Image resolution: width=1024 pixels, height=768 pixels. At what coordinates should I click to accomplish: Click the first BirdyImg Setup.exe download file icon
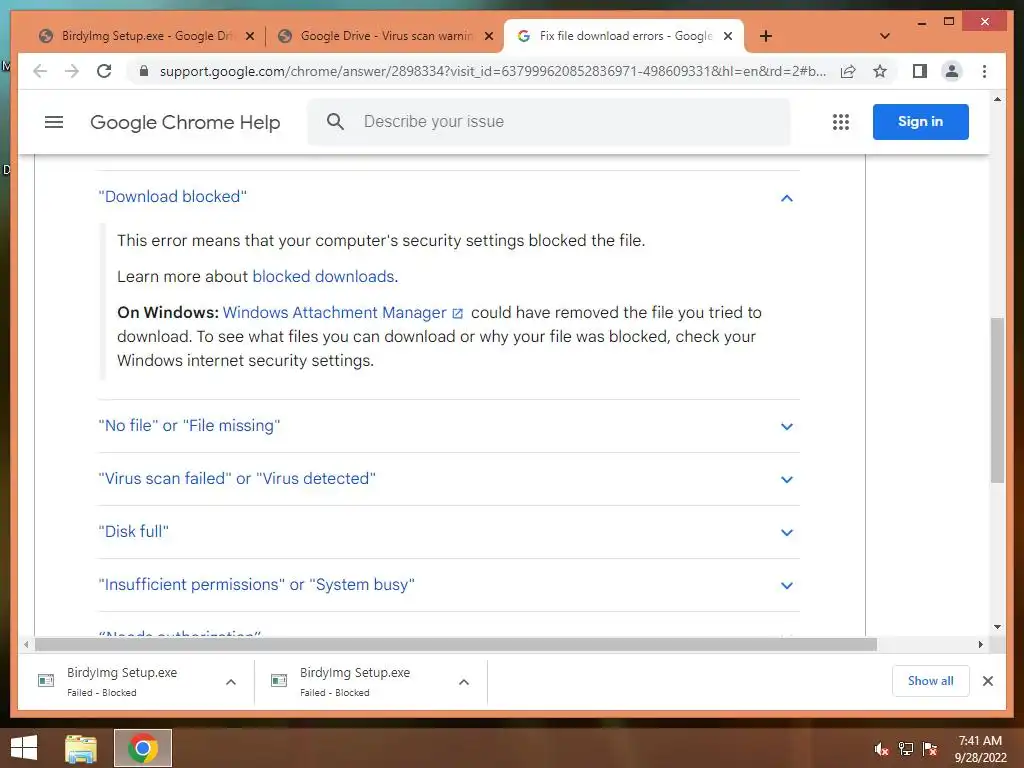tap(46, 681)
